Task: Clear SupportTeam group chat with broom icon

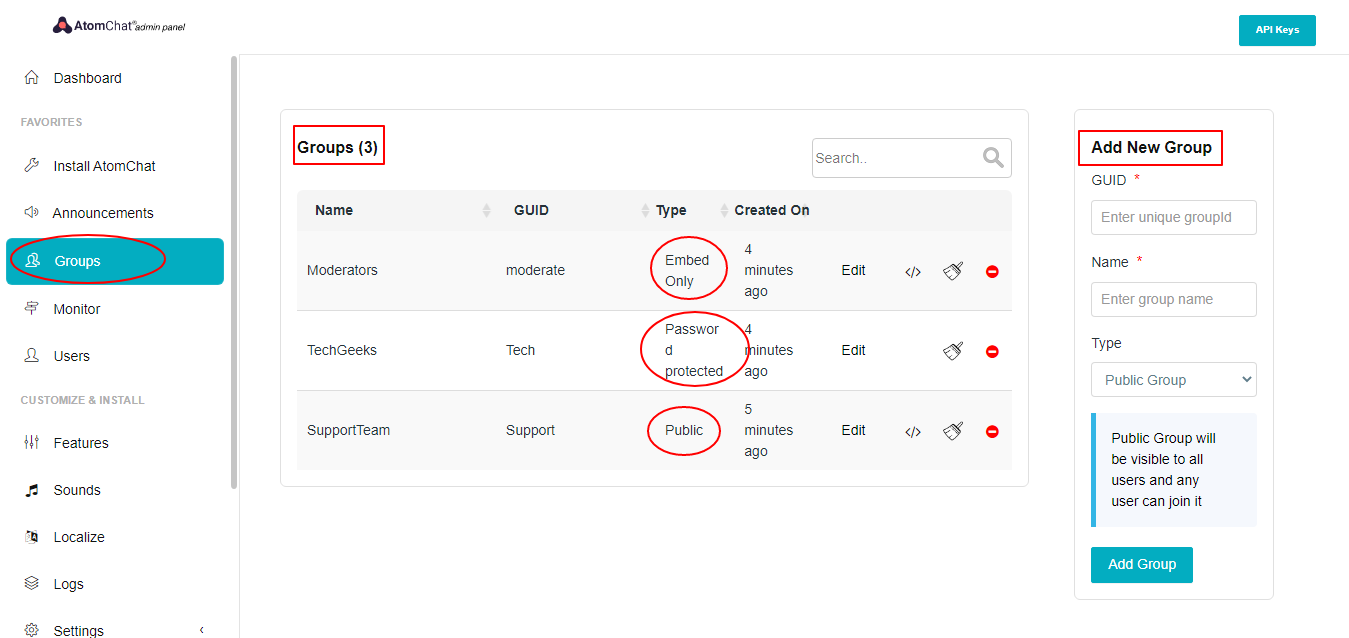Action: pos(953,431)
